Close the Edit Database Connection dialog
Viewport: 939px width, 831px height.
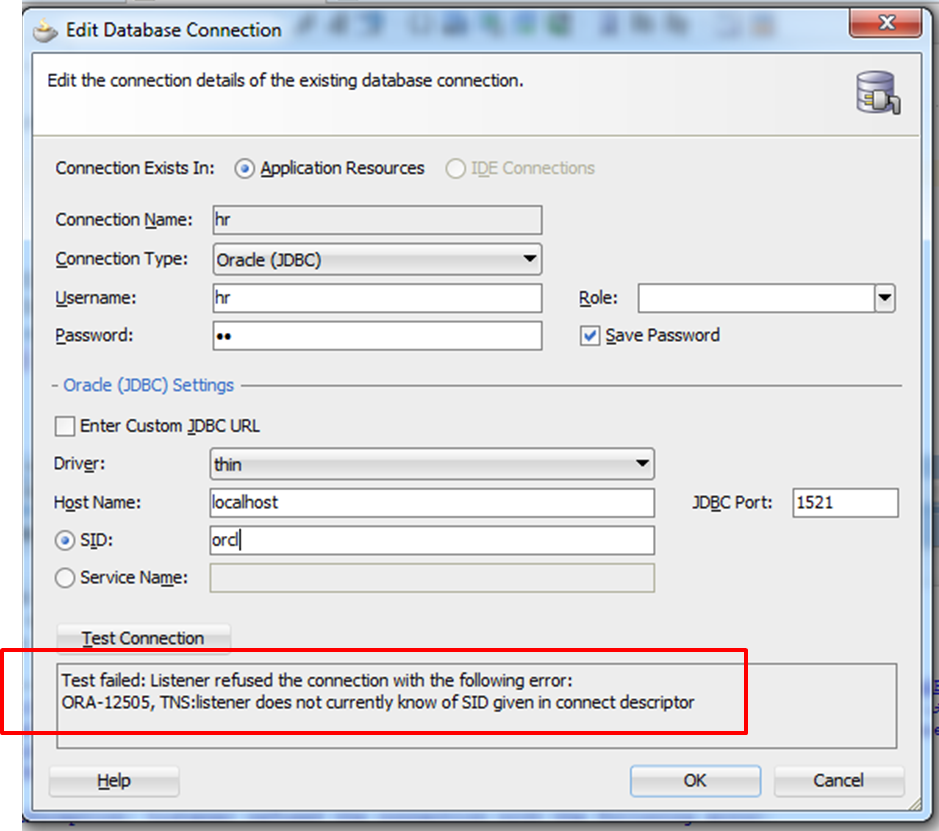tap(885, 22)
